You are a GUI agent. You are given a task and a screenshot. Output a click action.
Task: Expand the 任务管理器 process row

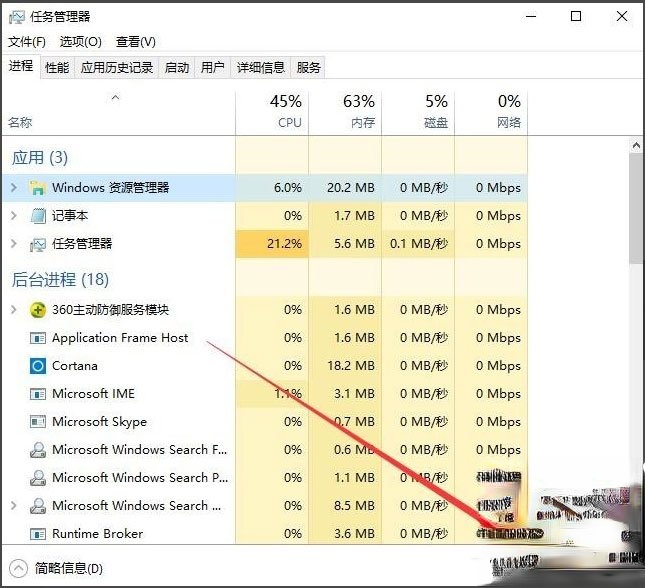[x=14, y=244]
